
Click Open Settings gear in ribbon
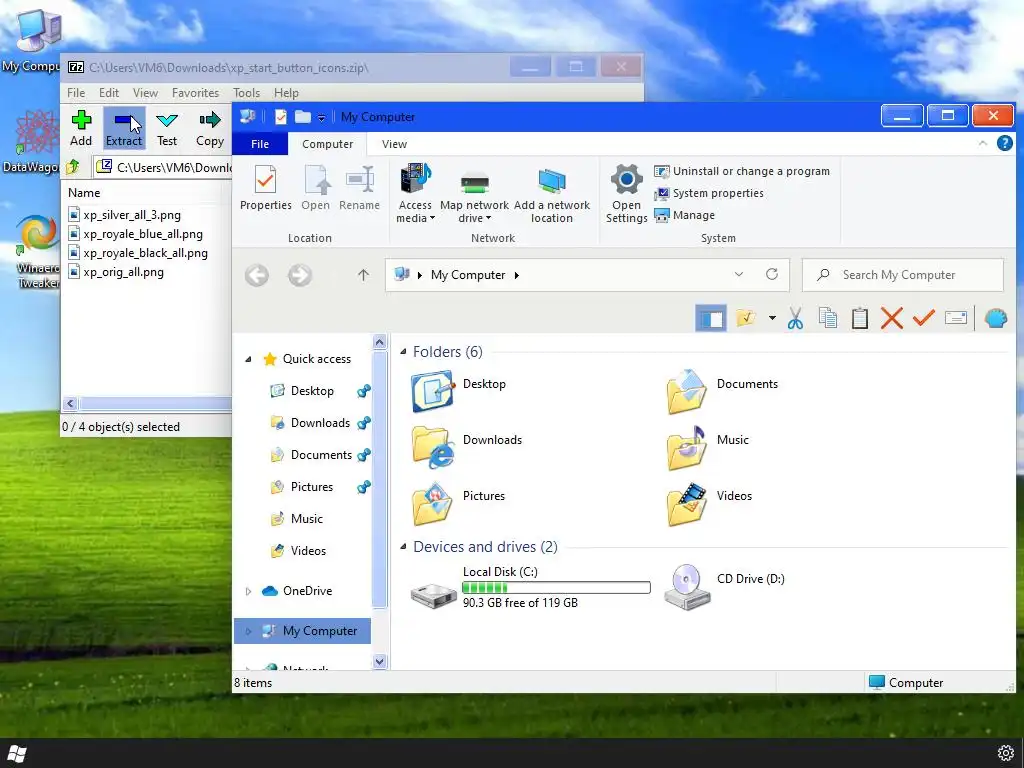(x=626, y=193)
